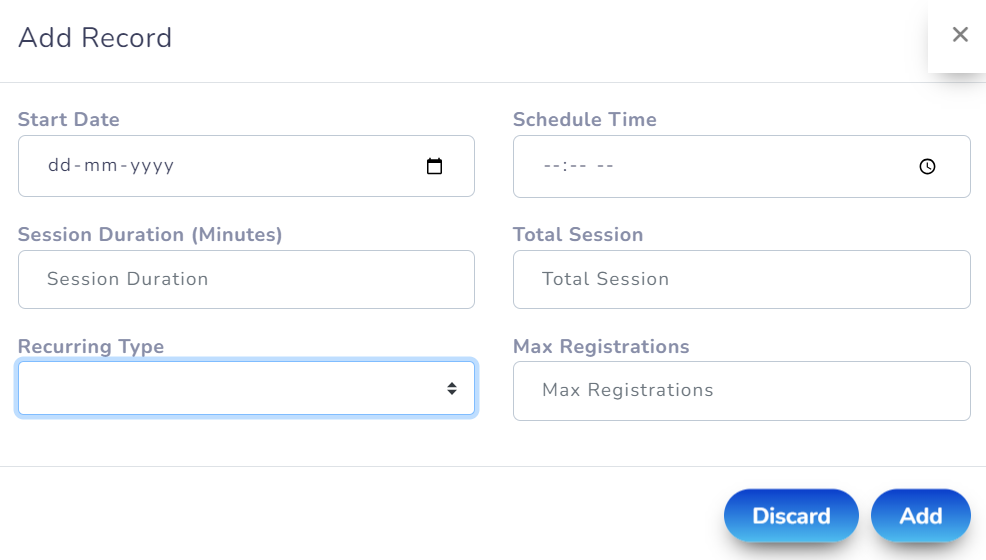Expand the Recurring Type dropdown
The height and width of the screenshot is (560, 986).
pyautogui.click(x=246, y=388)
